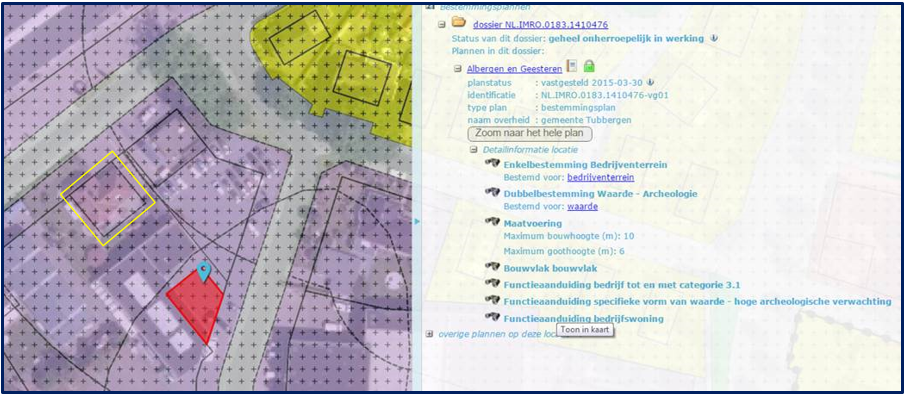Screen dimensions: 907x396
Task: Open the waarde link
Action: click(582, 206)
